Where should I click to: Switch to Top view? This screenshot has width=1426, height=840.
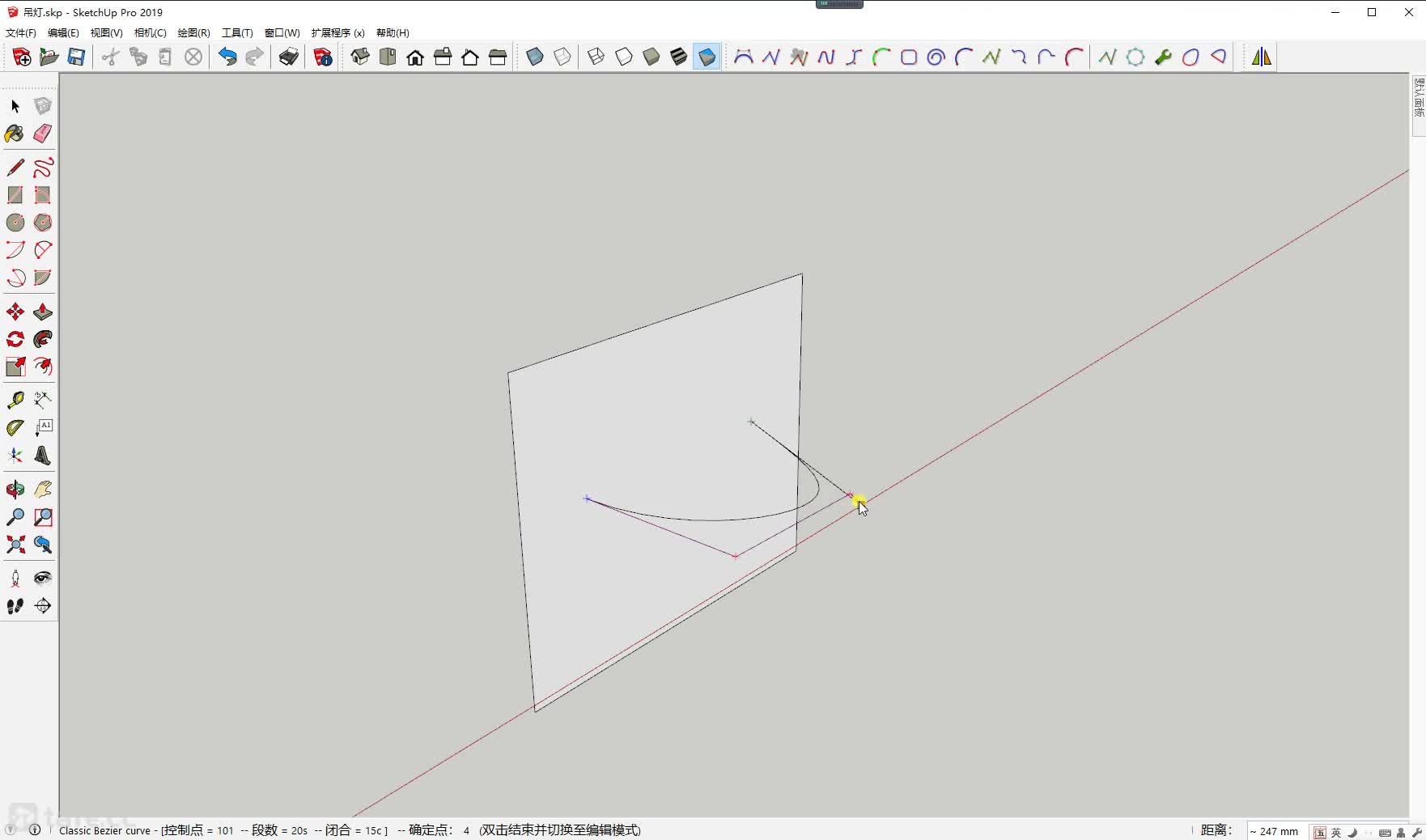[388, 57]
